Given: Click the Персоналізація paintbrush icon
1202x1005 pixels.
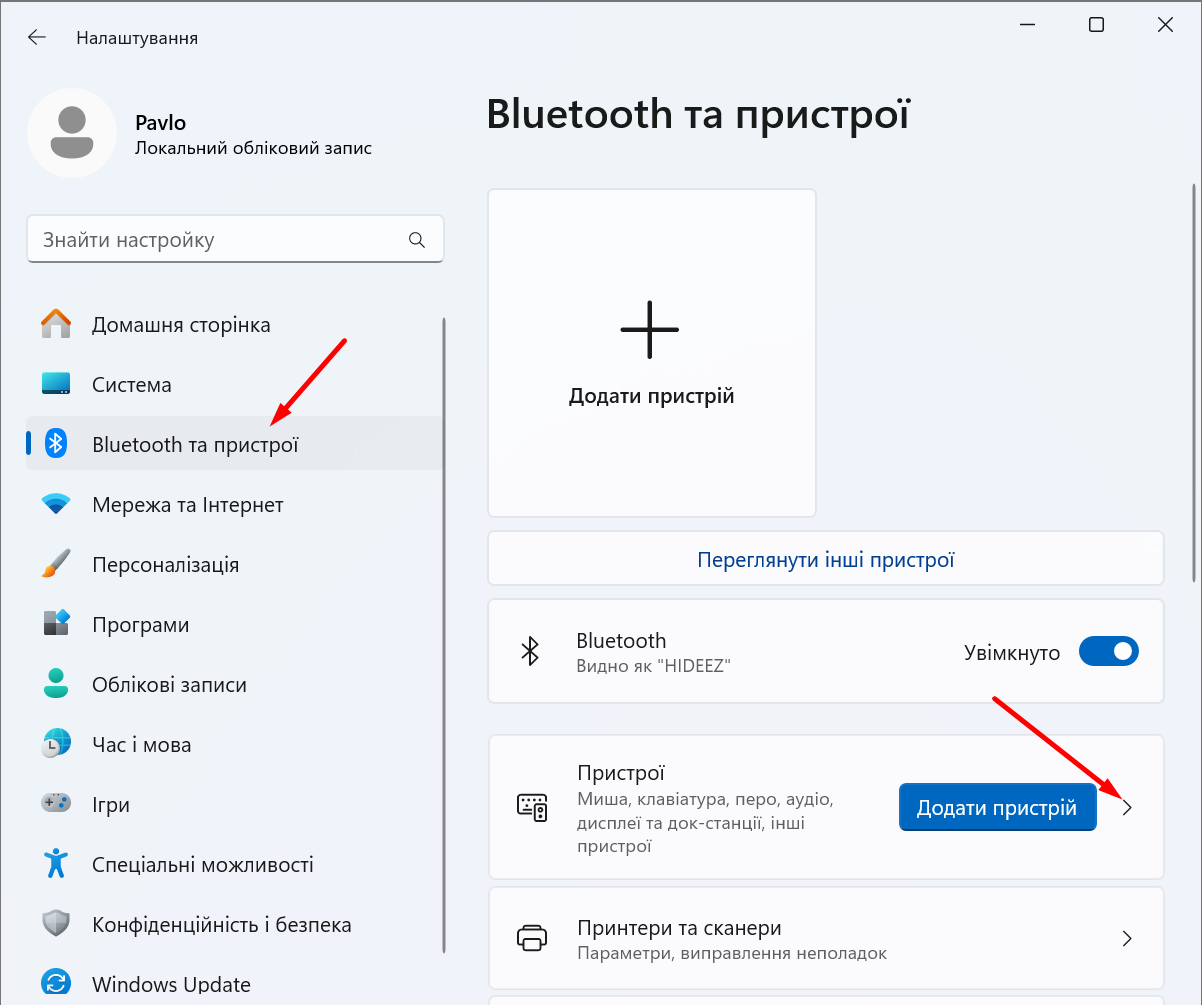Looking at the screenshot, I should pyautogui.click(x=56, y=565).
